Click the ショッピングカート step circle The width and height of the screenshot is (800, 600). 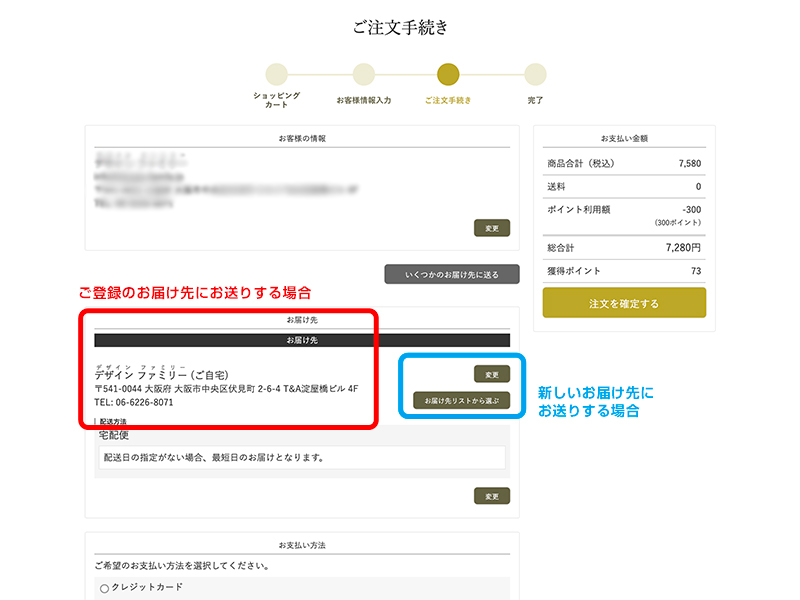276,74
